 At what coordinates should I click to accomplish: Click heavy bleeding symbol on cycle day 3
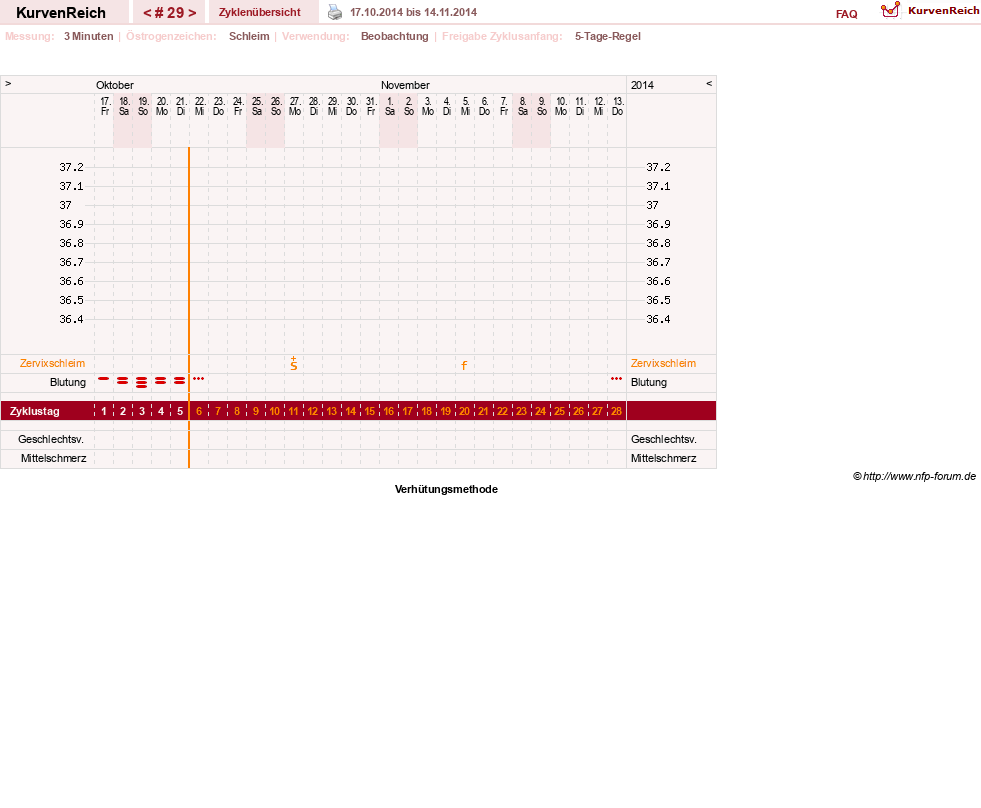pyautogui.click(x=142, y=382)
